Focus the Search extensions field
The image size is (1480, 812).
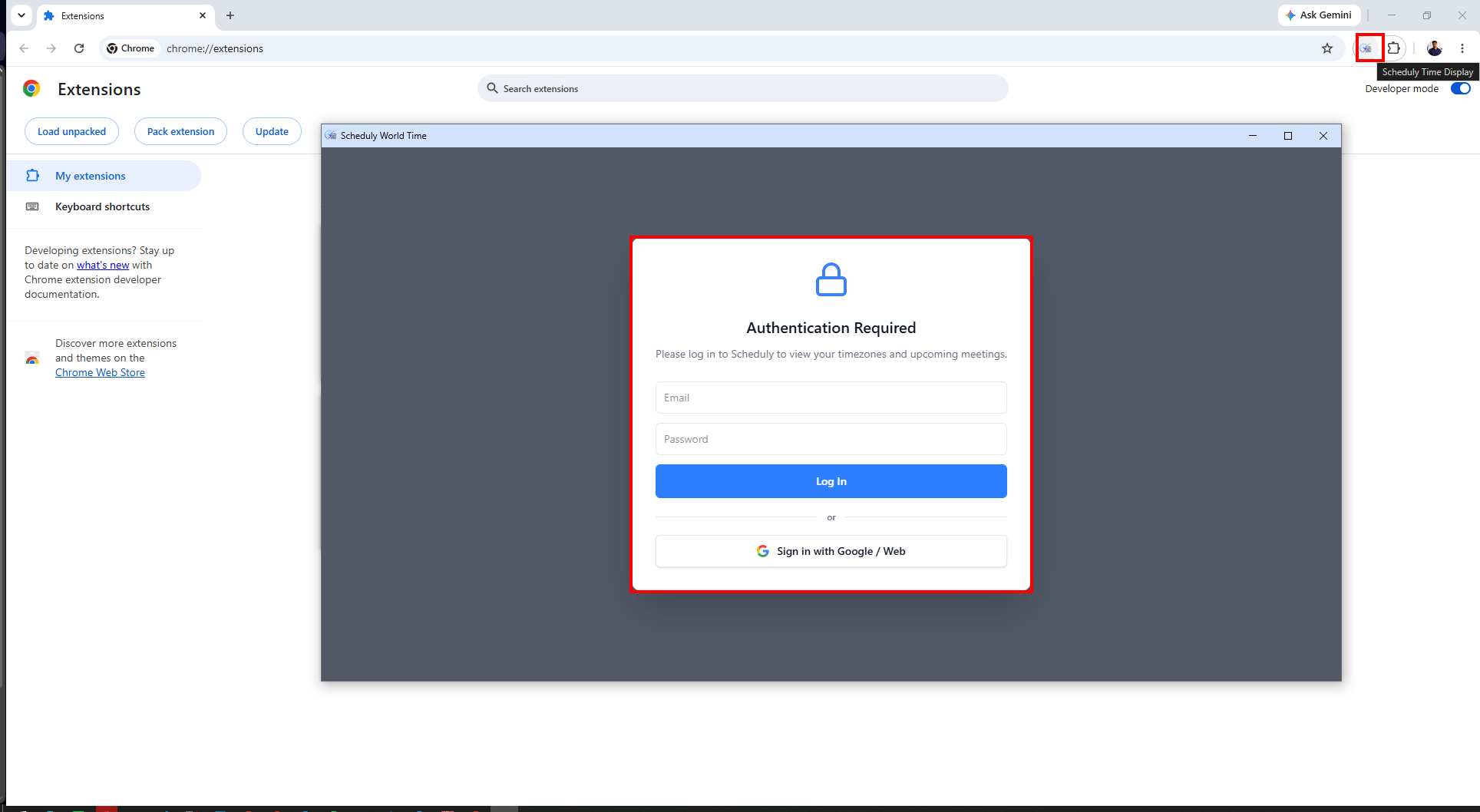point(742,88)
